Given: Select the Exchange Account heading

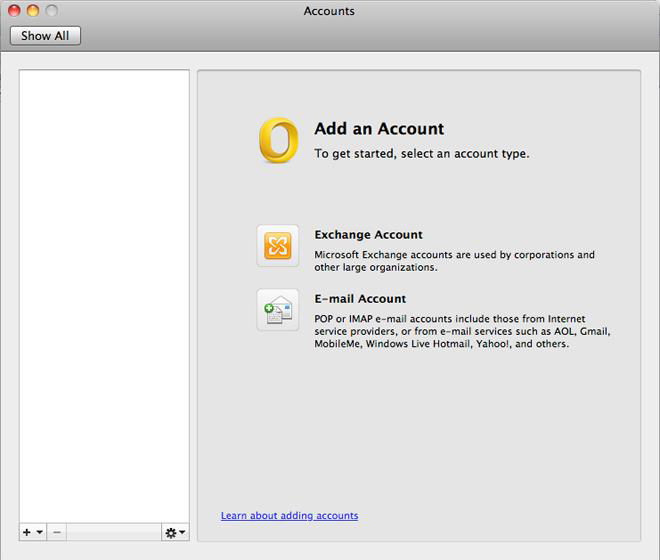Looking at the screenshot, I should click(368, 235).
